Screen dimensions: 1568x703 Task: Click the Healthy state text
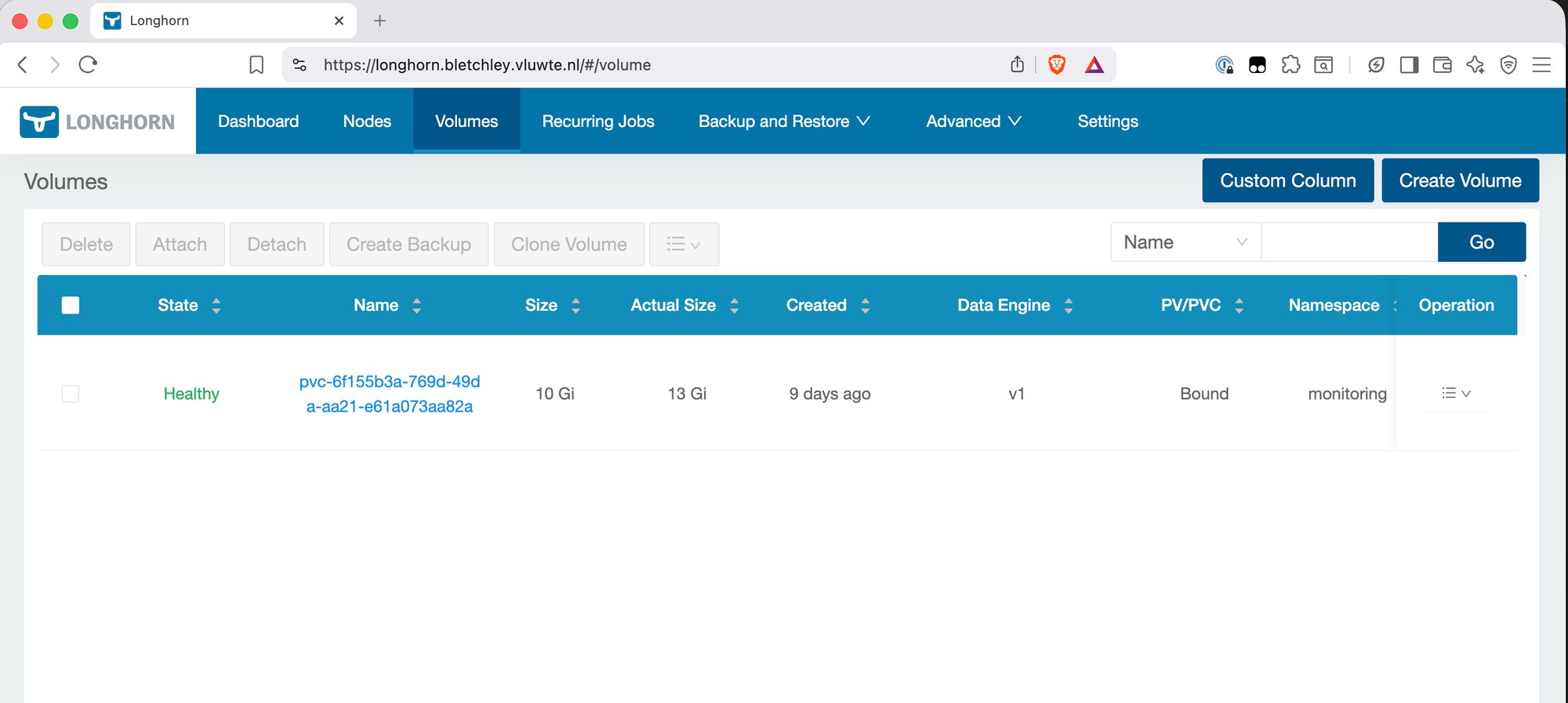[x=191, y=393]
